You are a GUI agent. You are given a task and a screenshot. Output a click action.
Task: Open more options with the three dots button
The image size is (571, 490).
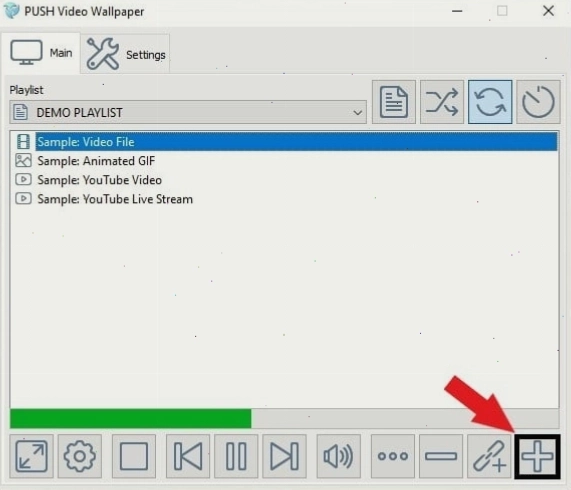[393, 456]
